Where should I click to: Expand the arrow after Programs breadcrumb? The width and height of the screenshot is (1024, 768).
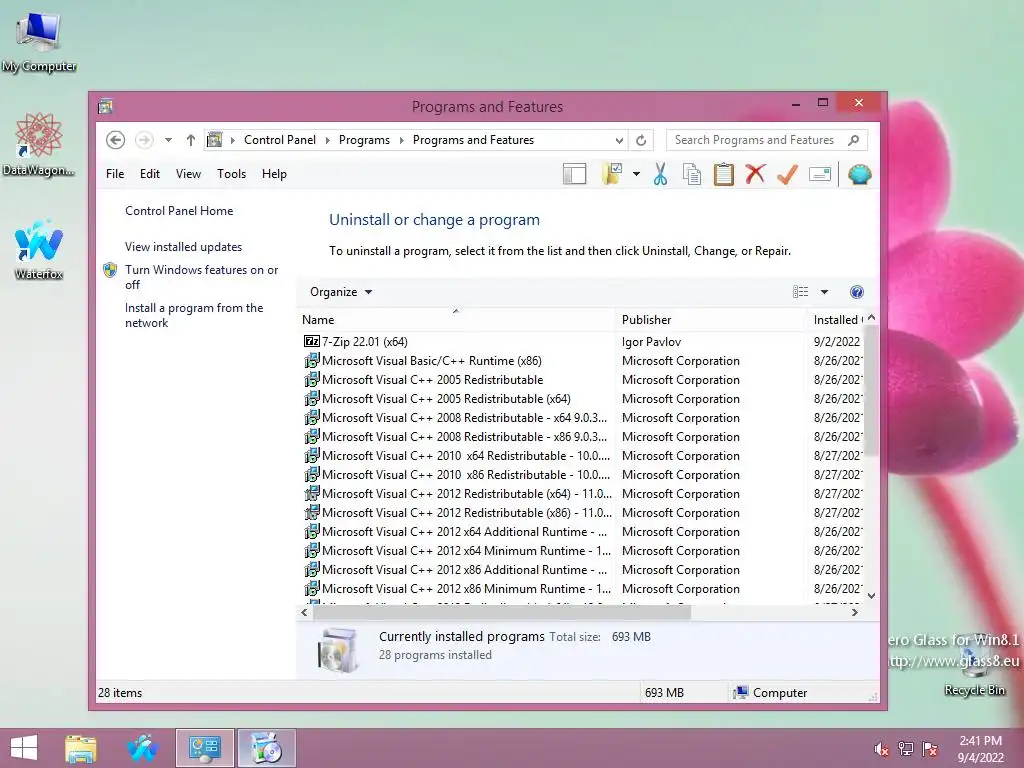[401, 140]
